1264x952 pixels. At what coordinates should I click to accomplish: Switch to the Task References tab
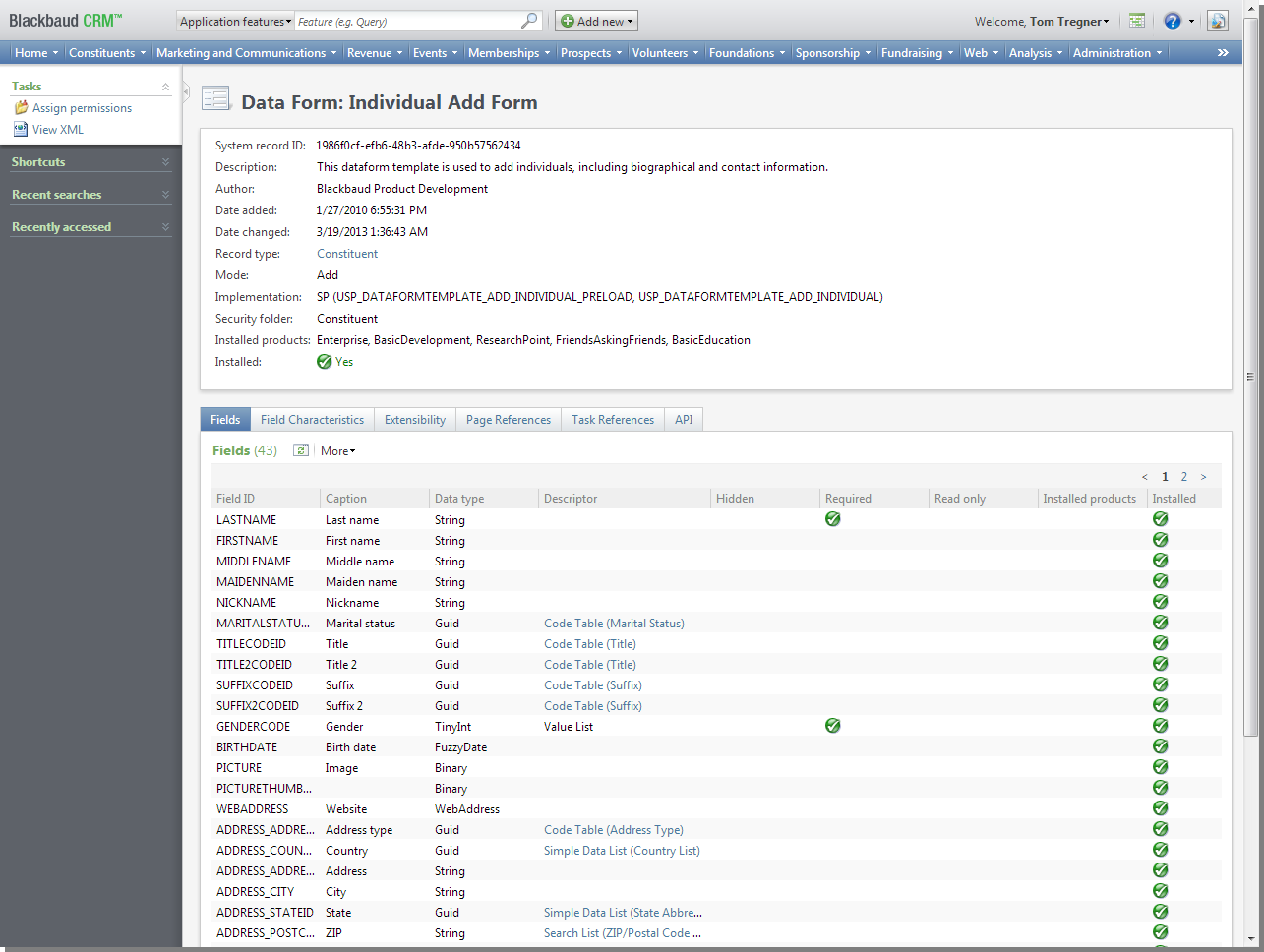tap(613, 420)
